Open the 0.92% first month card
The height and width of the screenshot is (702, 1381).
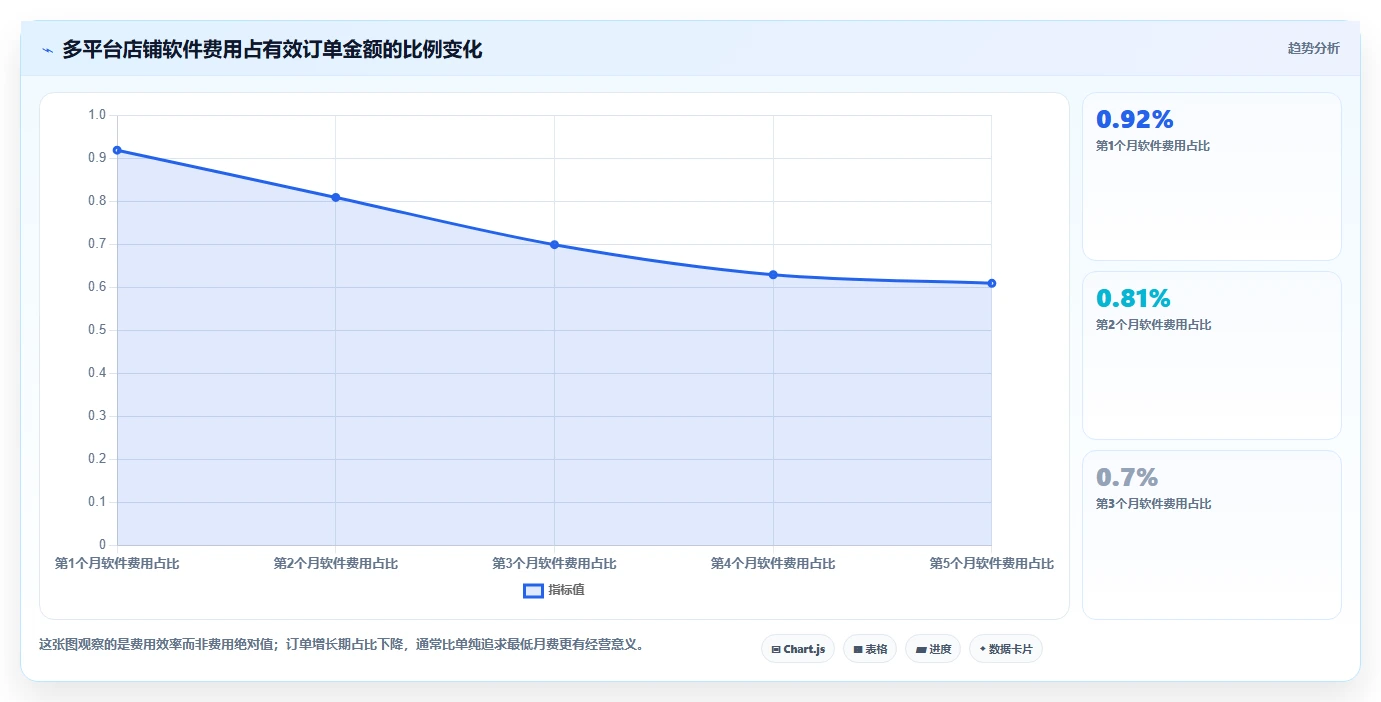[x=1212, y=177]
